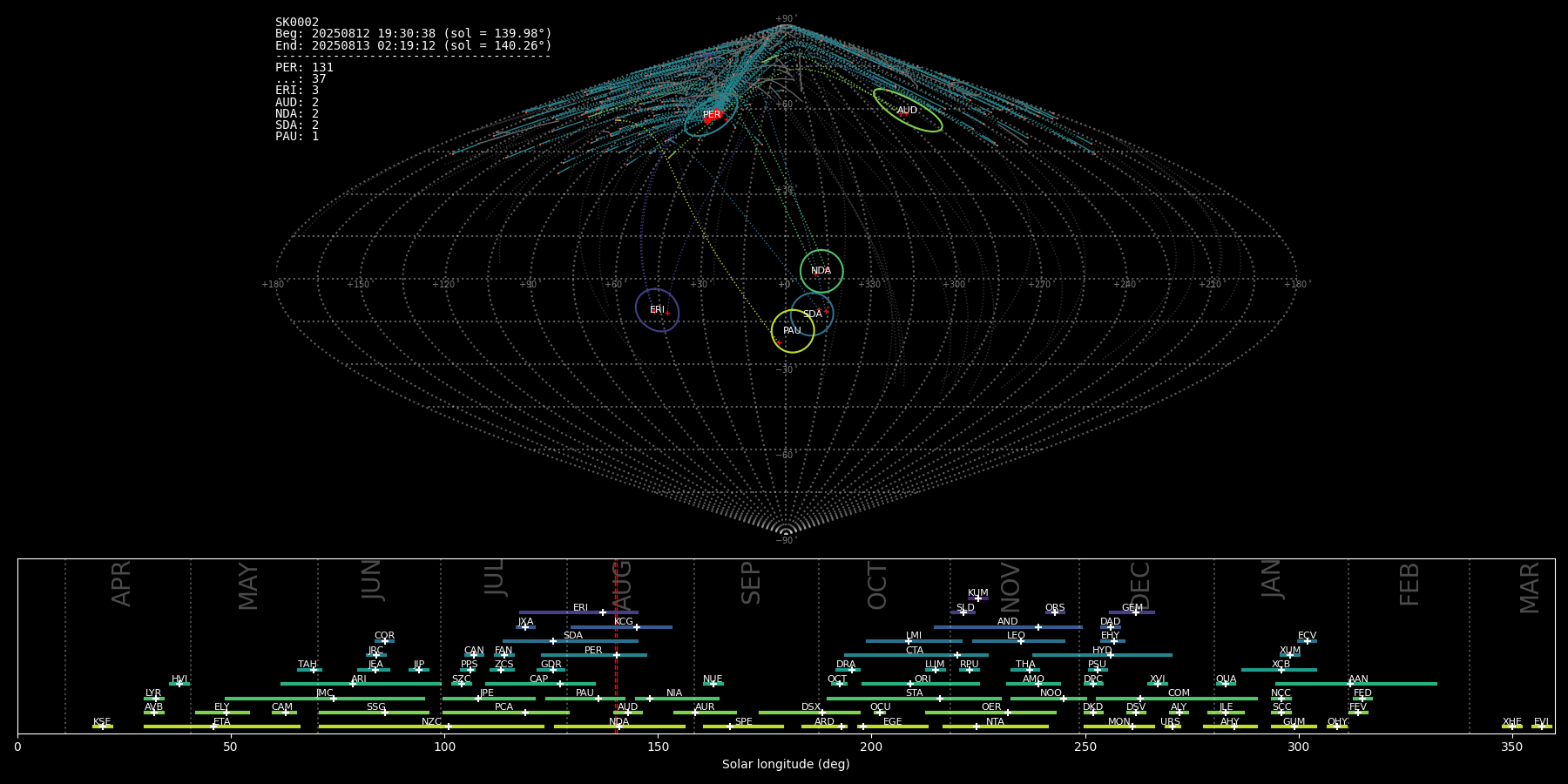Viewport: 1568px width, 784px height.
Task: Click the 'NDA: 2' count in legend
Action: (x=297, y=114)
